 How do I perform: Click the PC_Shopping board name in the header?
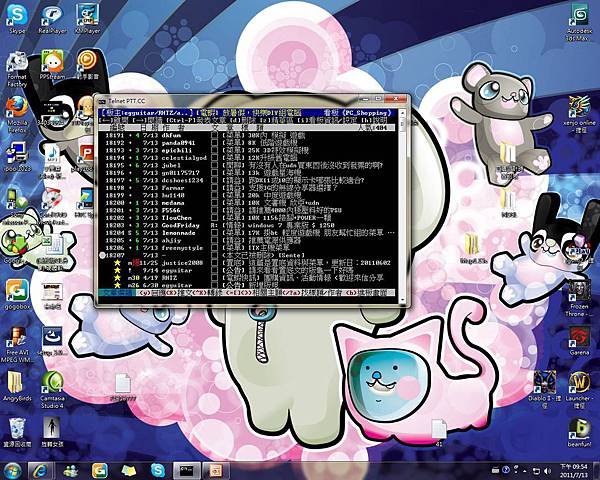366,113
